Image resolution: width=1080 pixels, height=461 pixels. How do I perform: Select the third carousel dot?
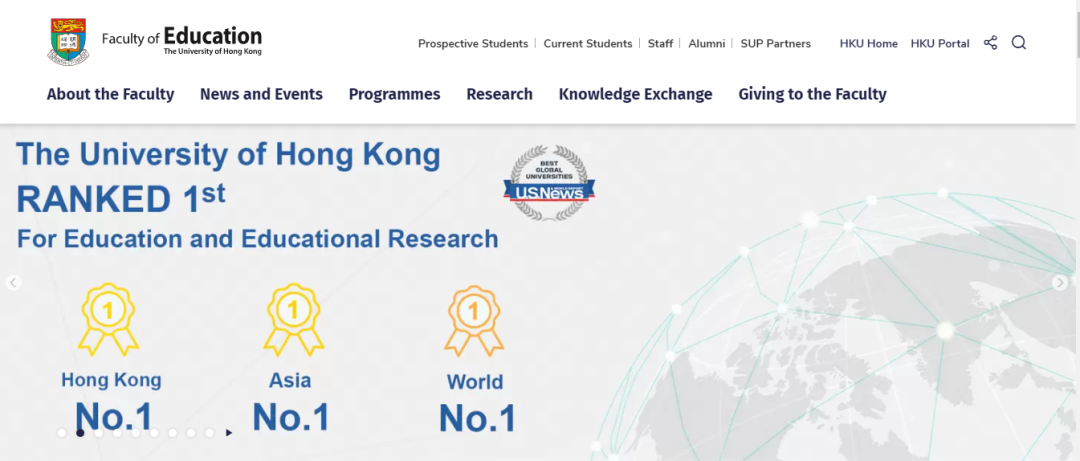(x=98, y=433)
